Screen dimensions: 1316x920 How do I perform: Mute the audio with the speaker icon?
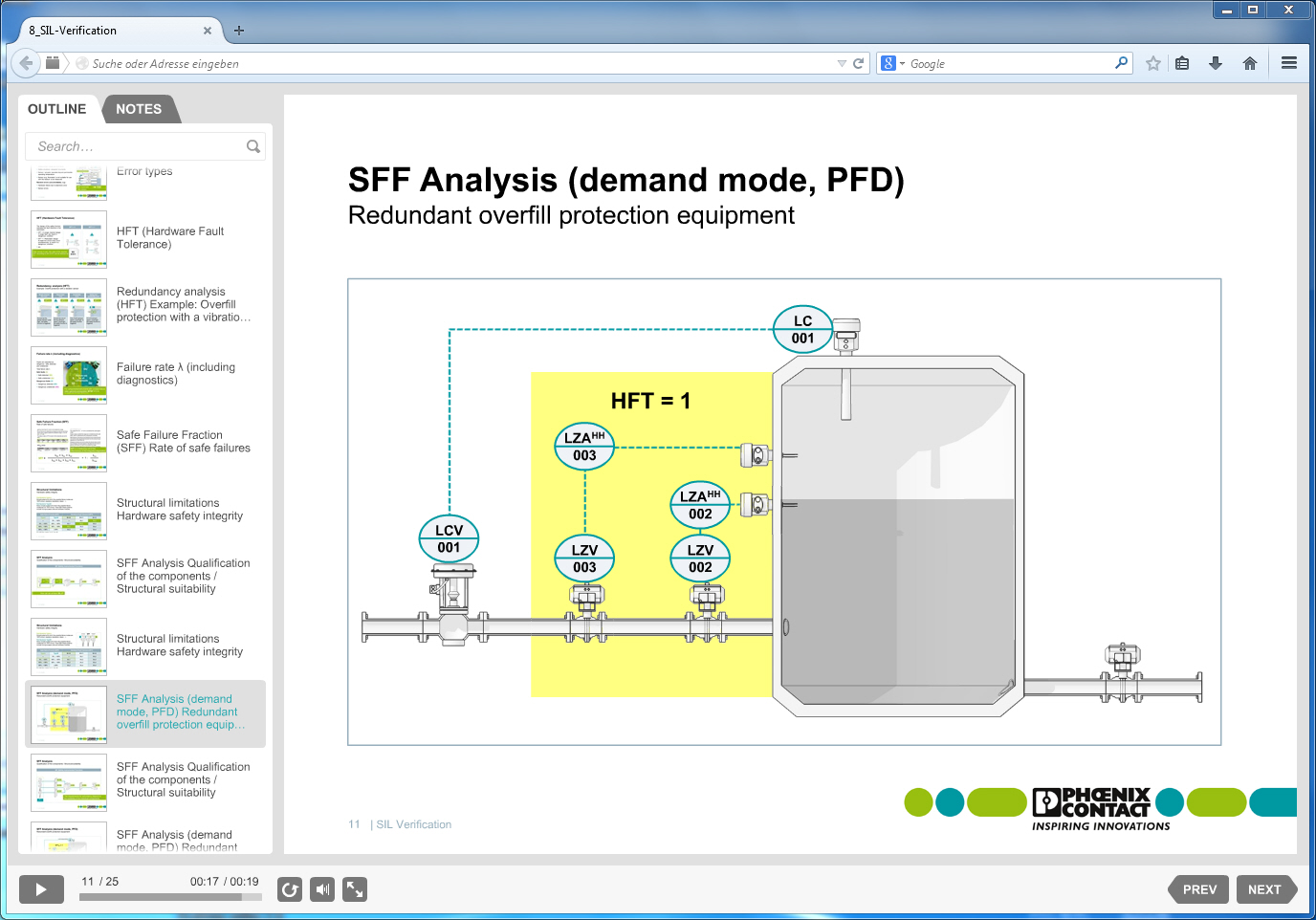(x=321, y=889)
